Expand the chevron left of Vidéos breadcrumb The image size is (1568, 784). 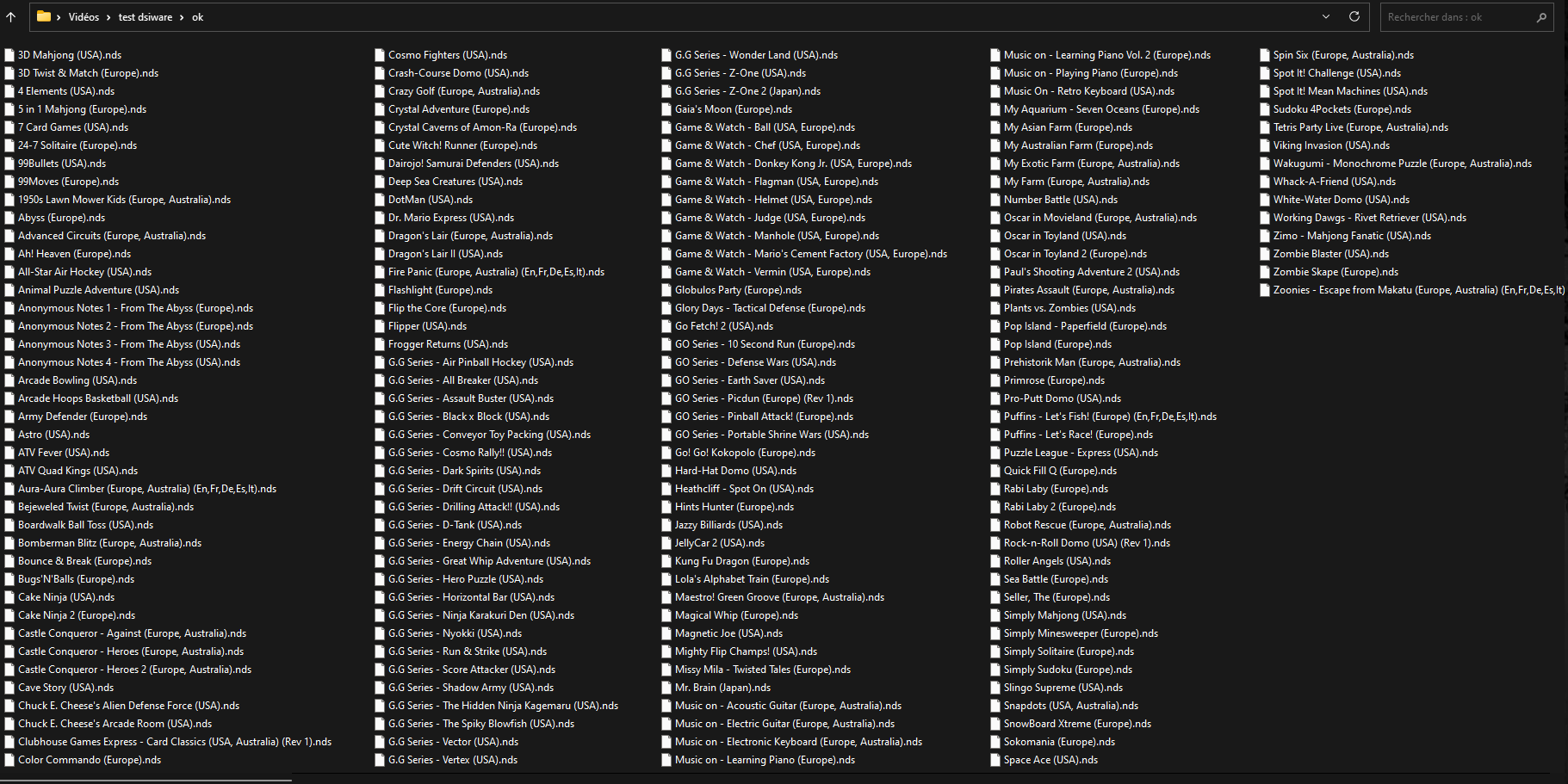click(x=59, y=17)
